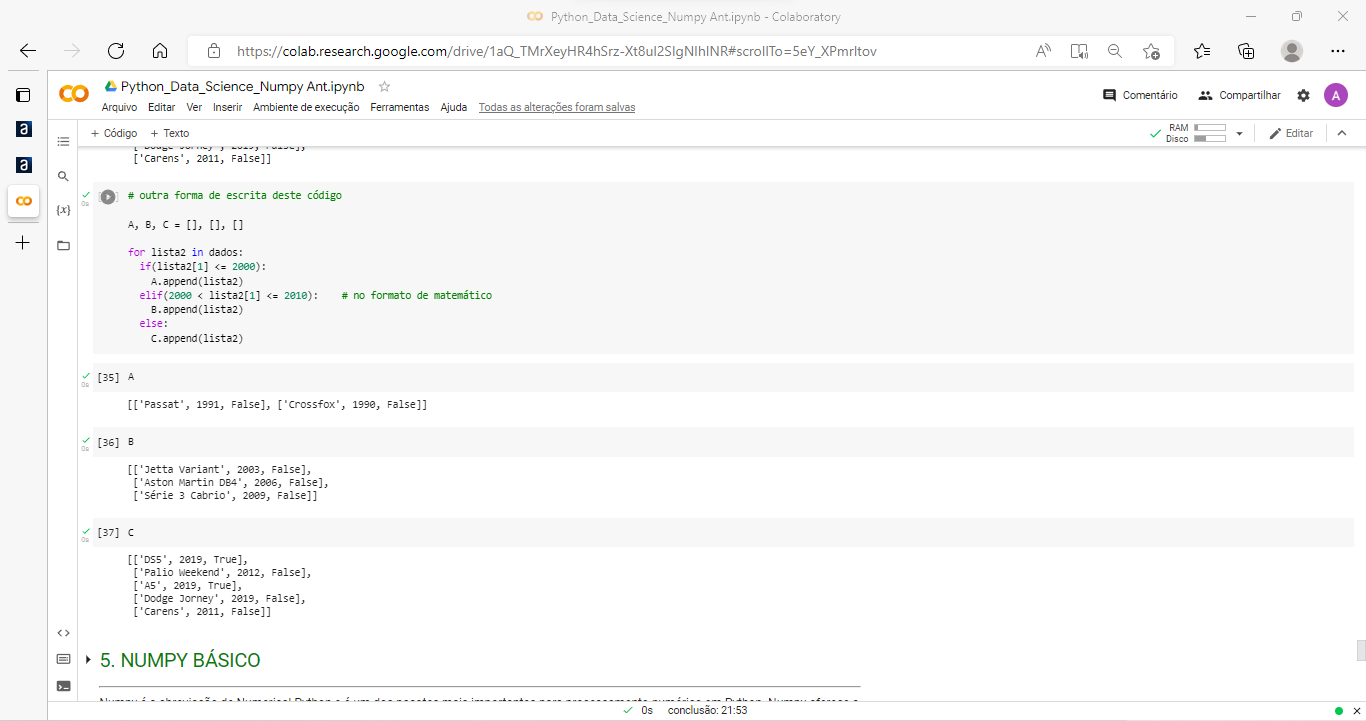Open the Favorites list icon
The width and height of the screenshot is (1366, 721).
coord(1202,51)
